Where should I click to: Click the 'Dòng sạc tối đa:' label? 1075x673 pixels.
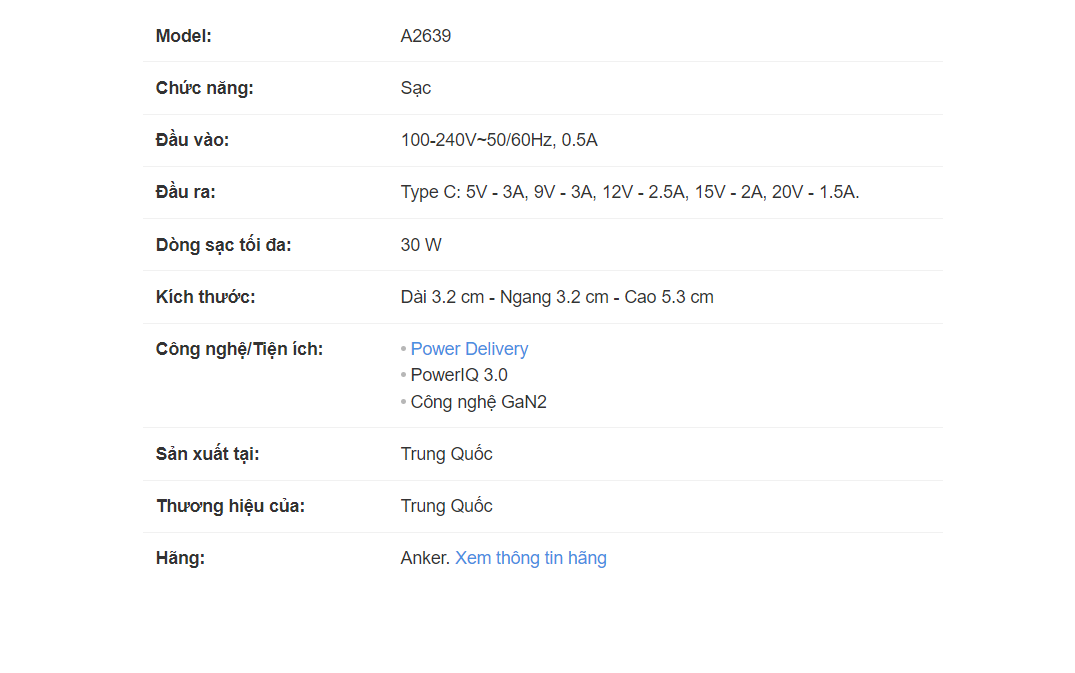[x=224, y=245]
